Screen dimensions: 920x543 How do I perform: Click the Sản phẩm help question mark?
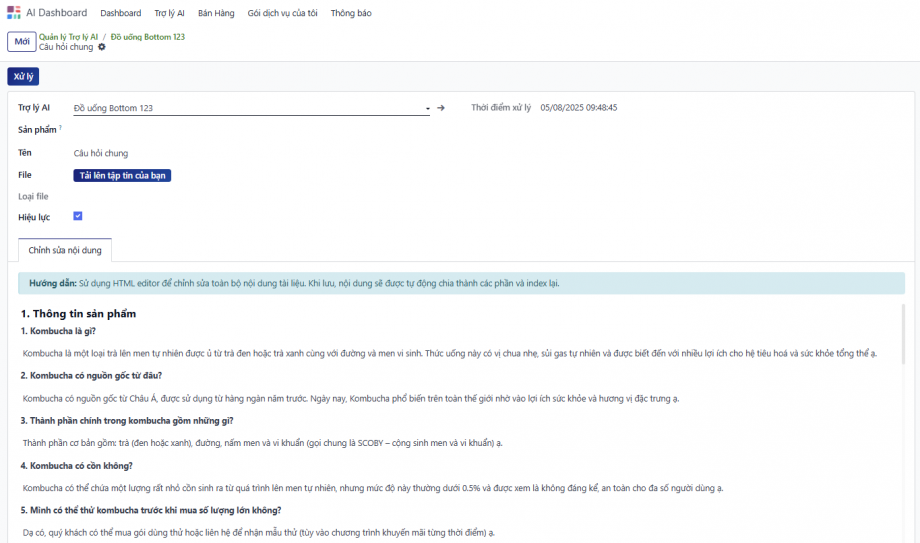coord(60,128)
